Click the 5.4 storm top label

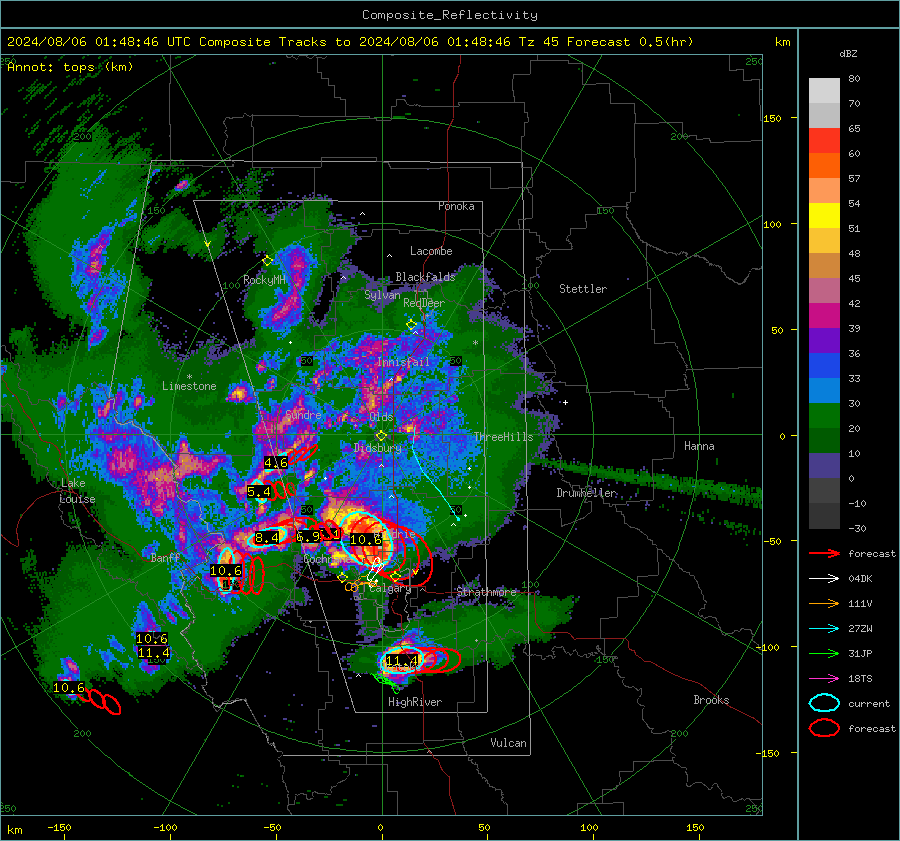click(259, 492)
